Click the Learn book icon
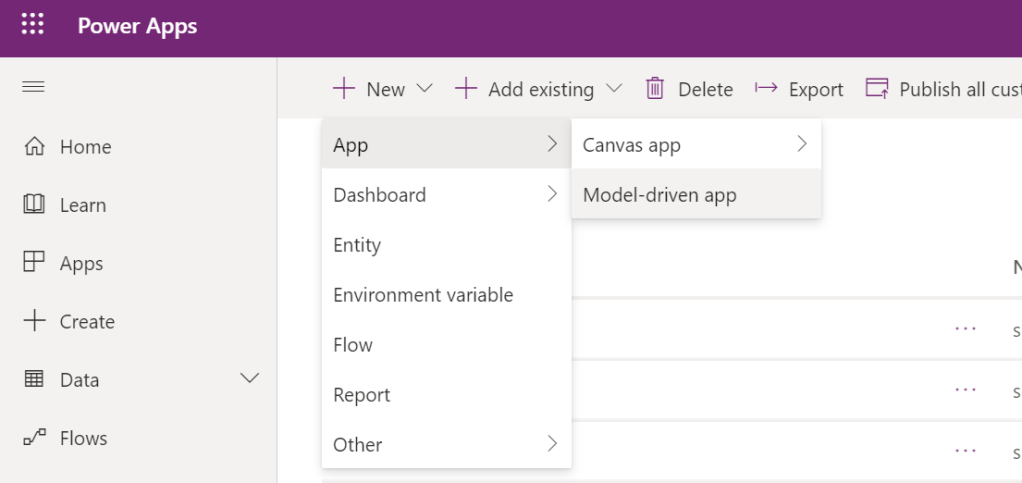The width and height of the screenshot is (1022, 483). click(34, 205)
